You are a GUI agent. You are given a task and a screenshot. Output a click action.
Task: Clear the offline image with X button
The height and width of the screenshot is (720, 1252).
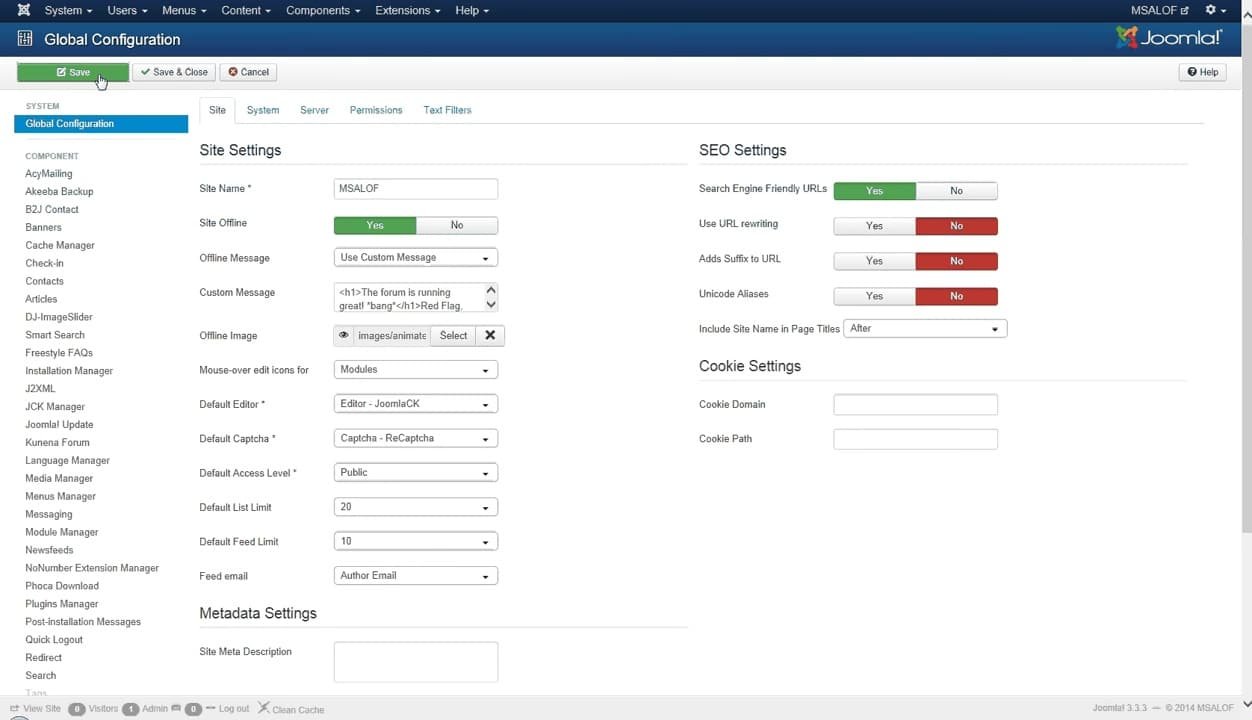tap(490, 336)
